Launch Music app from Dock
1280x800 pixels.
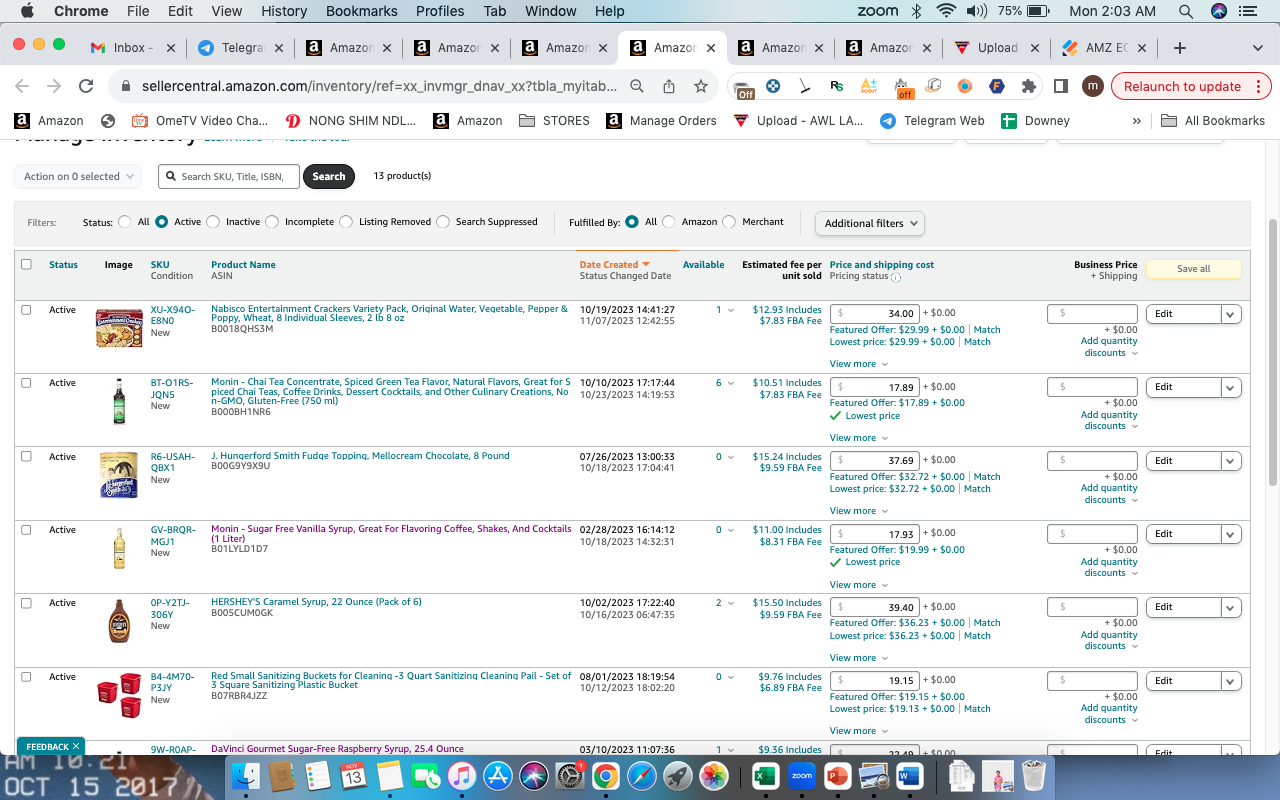[x=460, y=775]
